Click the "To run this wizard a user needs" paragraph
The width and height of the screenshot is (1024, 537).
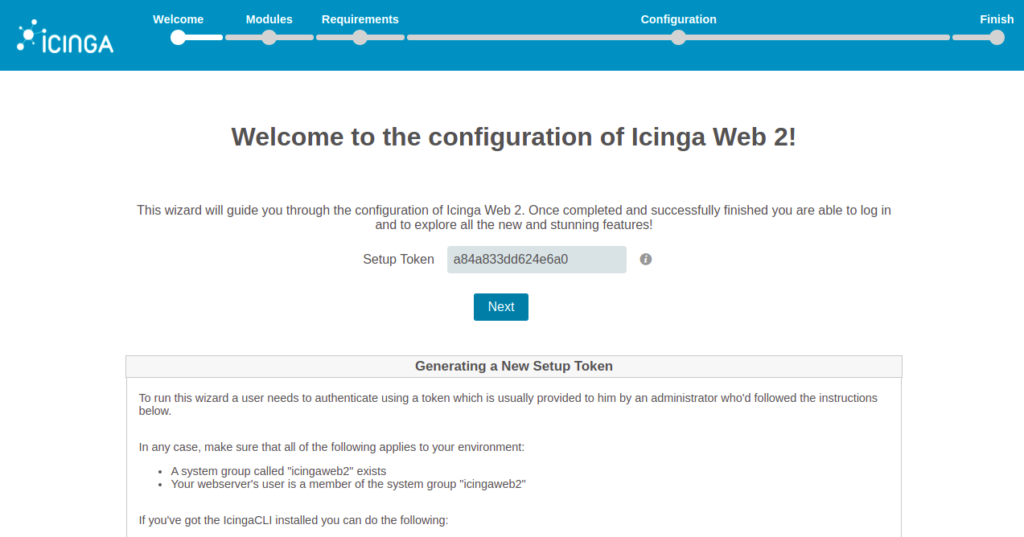tap(508, 404)
